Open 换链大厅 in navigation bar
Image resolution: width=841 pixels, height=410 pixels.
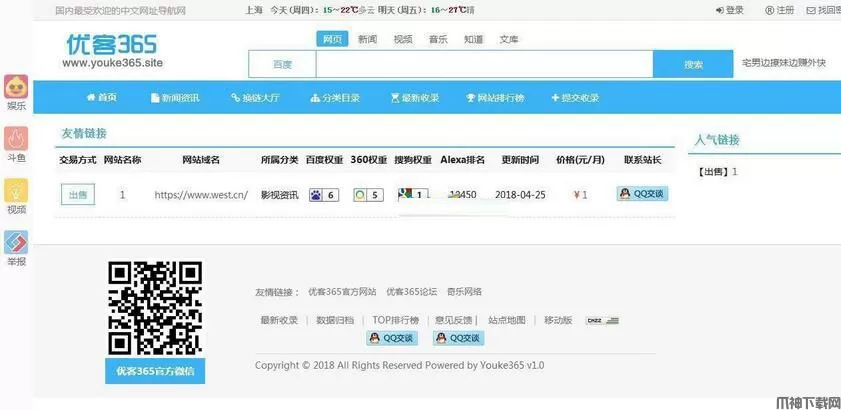[x=255, y=98]
